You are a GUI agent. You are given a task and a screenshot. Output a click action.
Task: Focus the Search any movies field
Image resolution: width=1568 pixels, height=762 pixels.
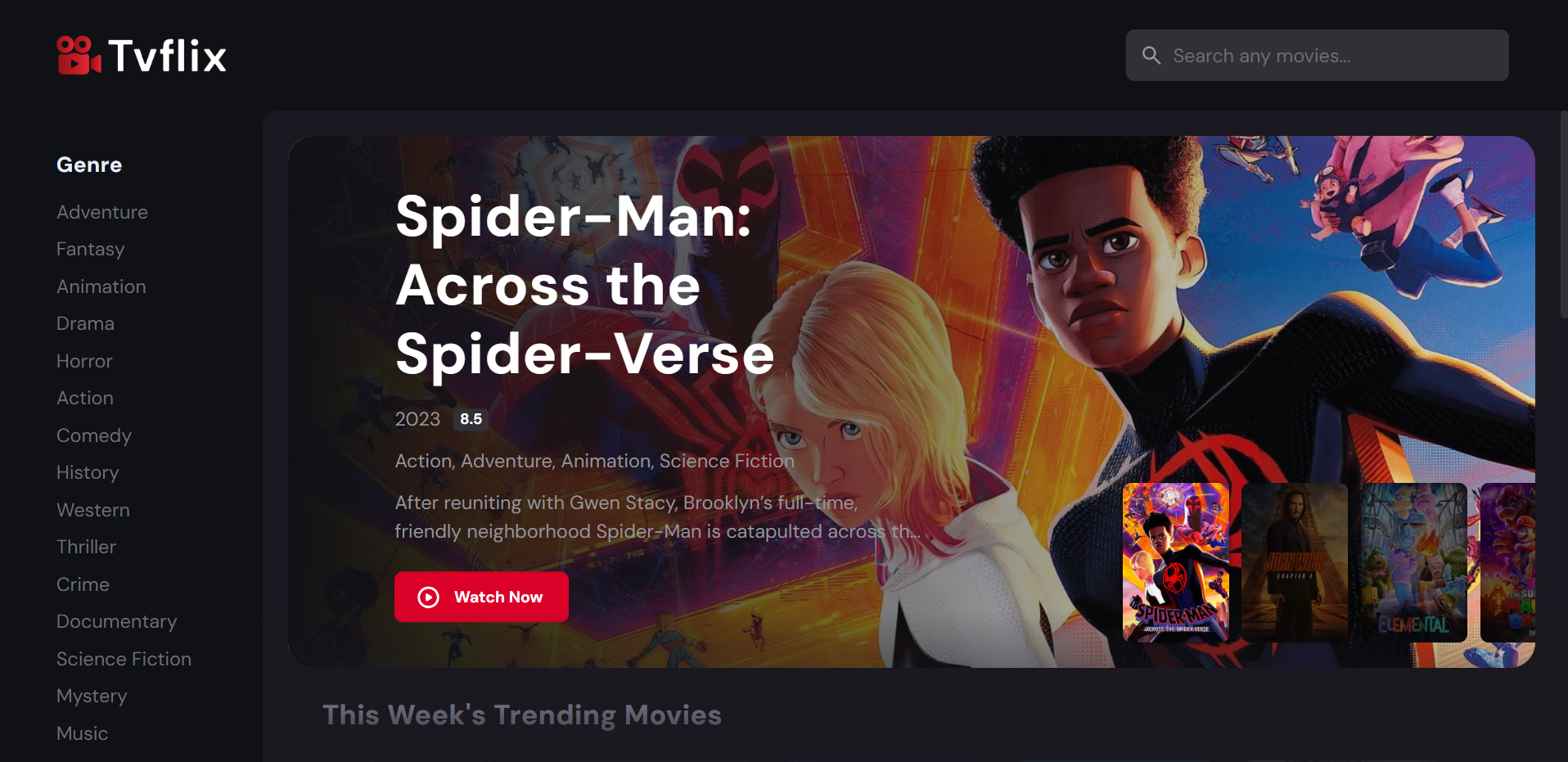1317,56
